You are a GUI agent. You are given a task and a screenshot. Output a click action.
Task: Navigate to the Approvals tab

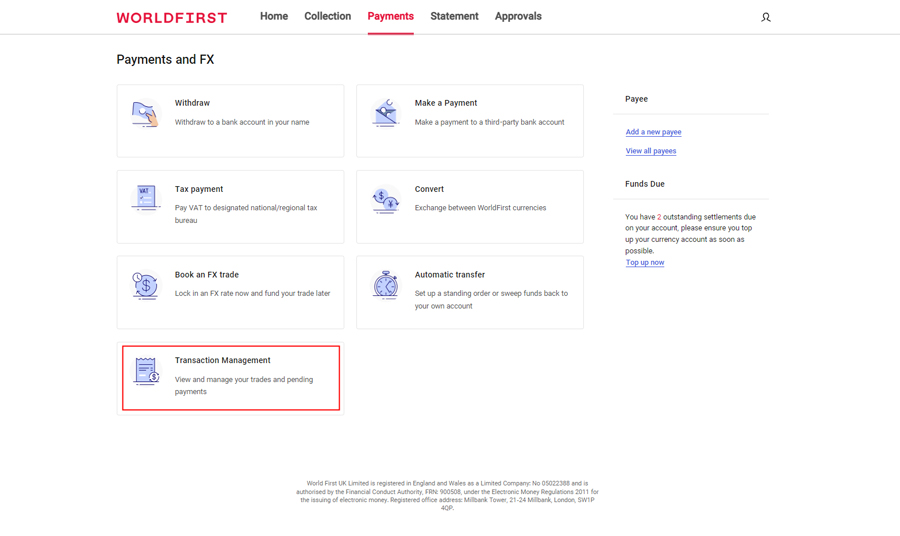click(x=518, y=16)
